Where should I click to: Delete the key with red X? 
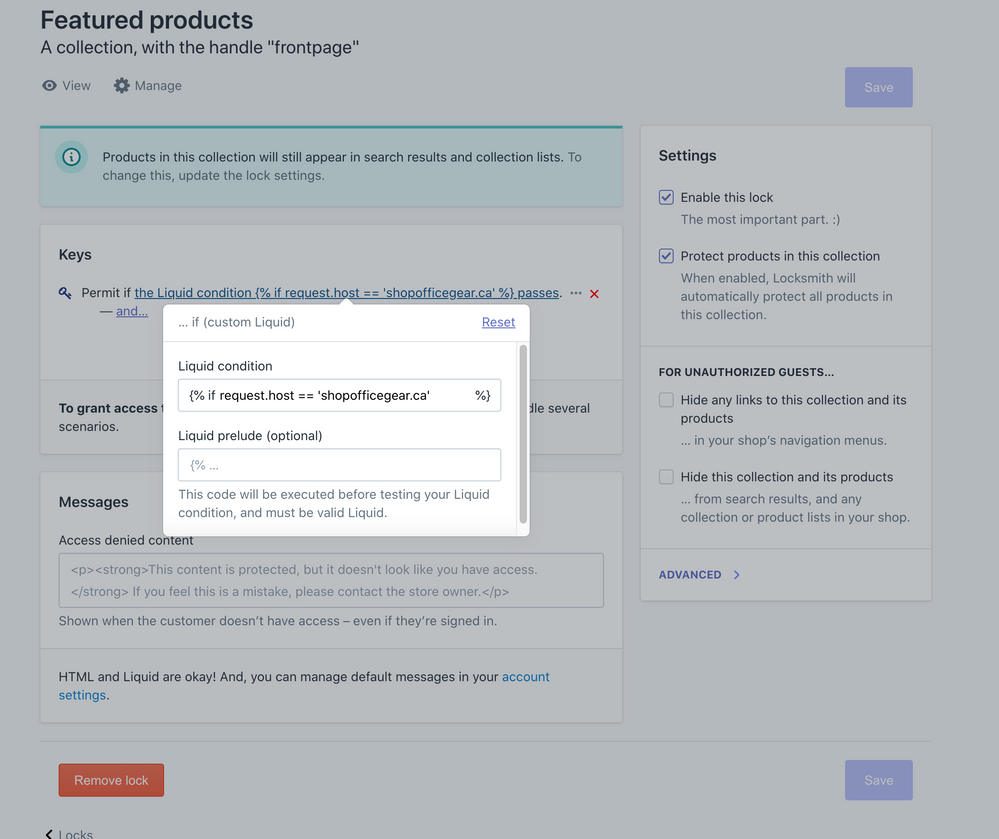(595, 294)
